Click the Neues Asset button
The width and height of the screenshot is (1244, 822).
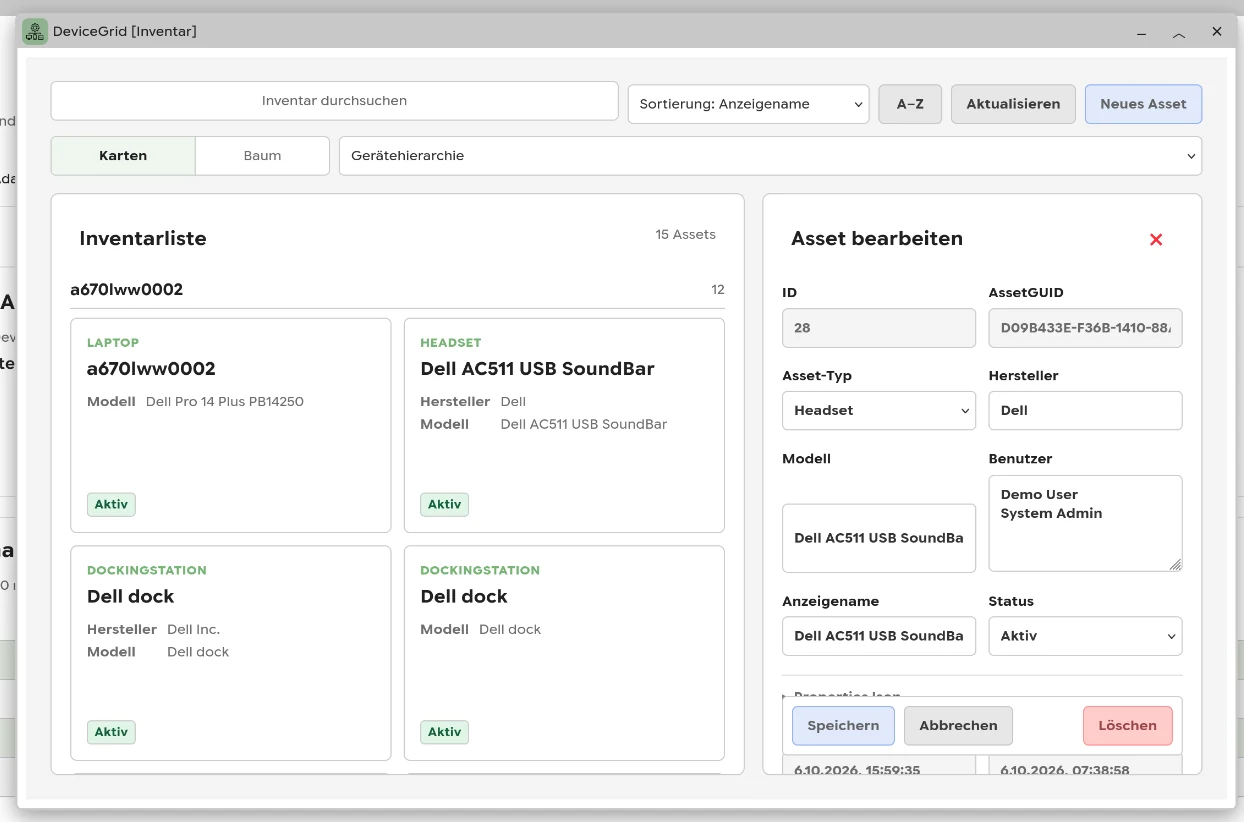[x=1143, y=104]
